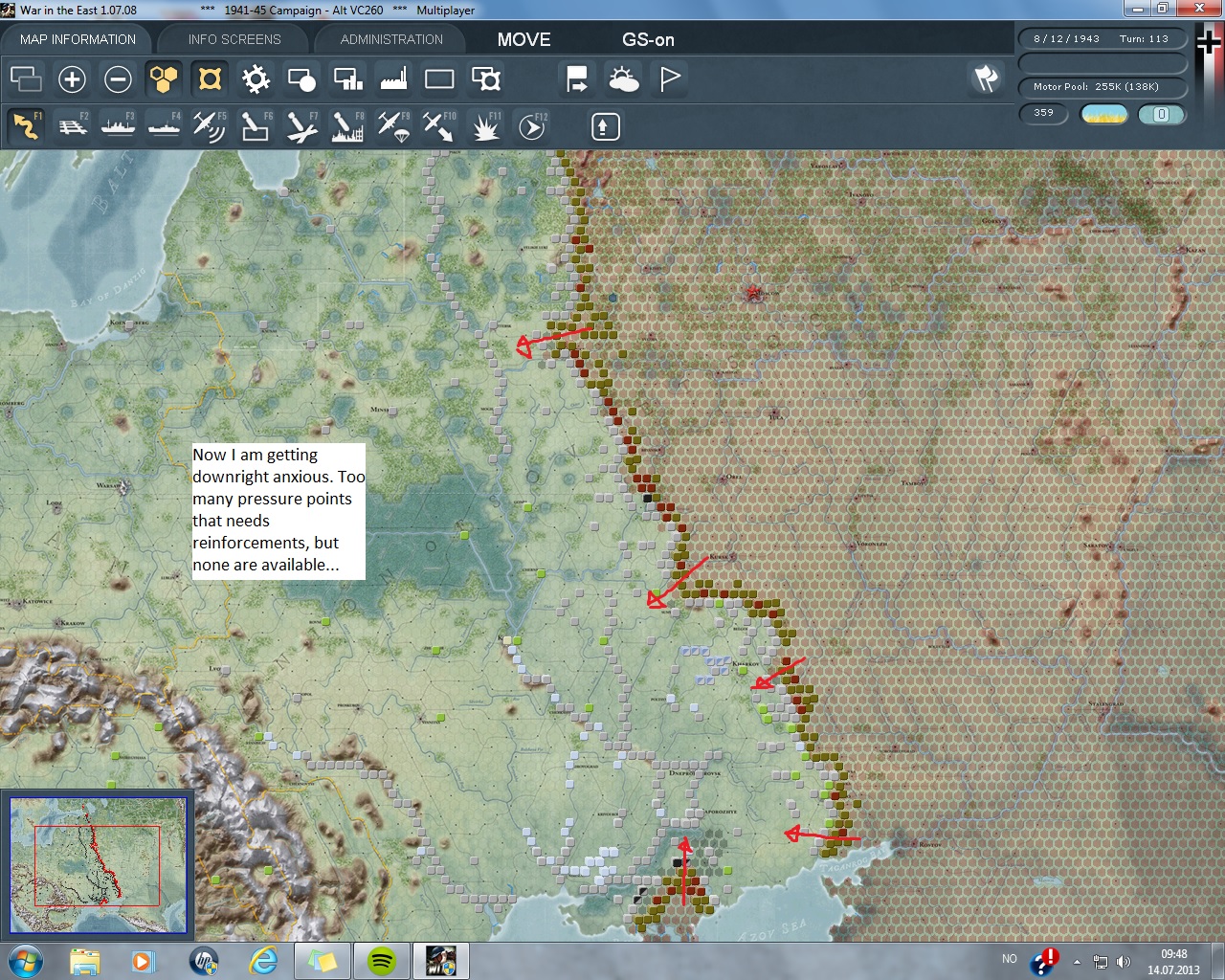Switch to the Info Screens tab
This screenshot has height=980, width=1225.
click(234, 39)
